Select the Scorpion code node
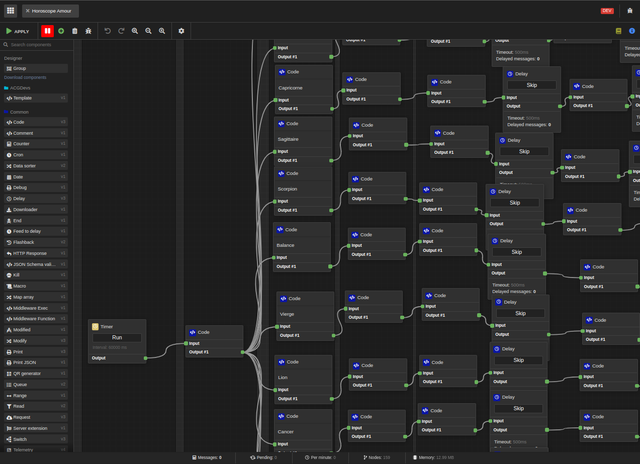 click(303, 191)
